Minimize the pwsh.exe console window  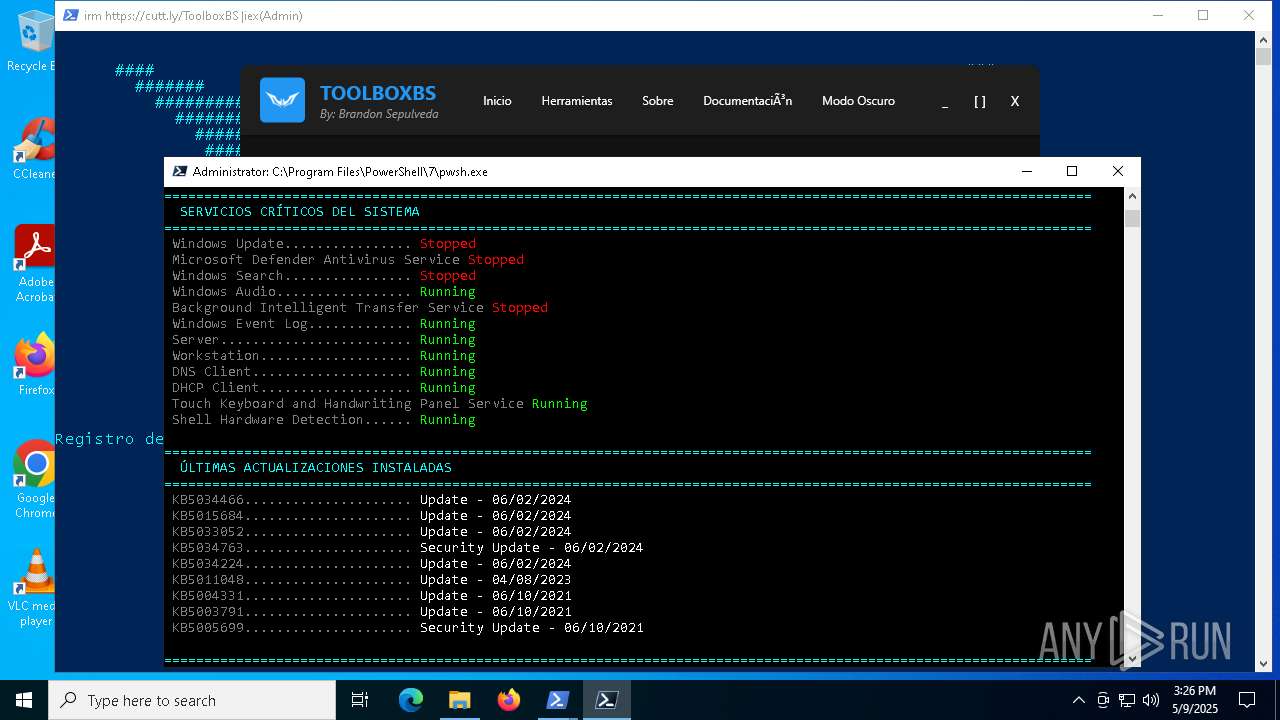tap(1026, 172)
